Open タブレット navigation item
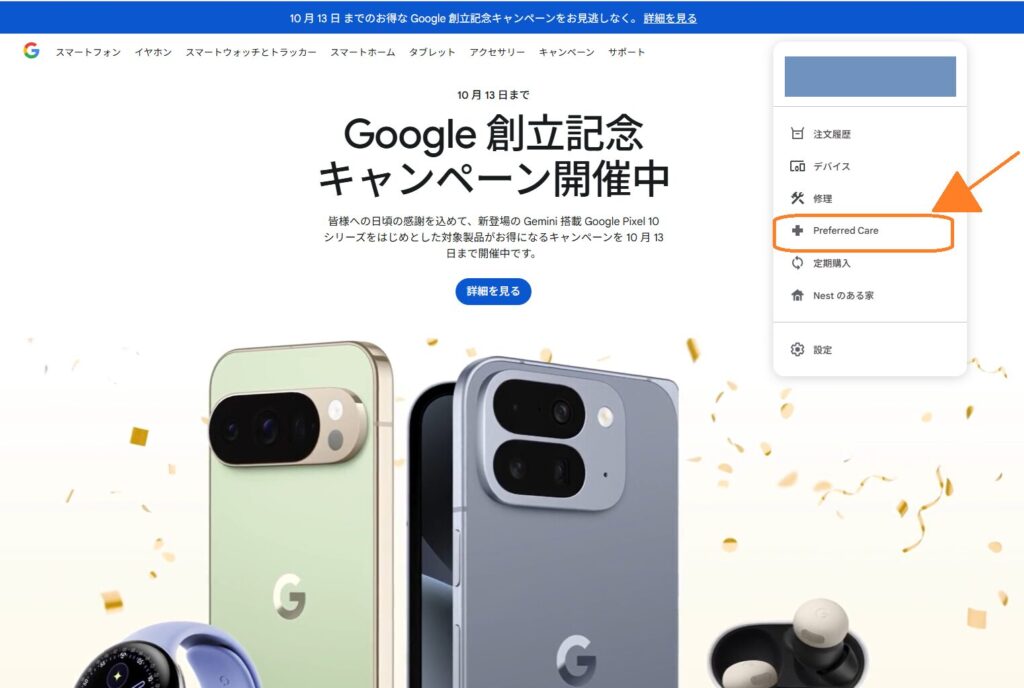This screenshot has height=688, width=1024. [x=432, y=52]
